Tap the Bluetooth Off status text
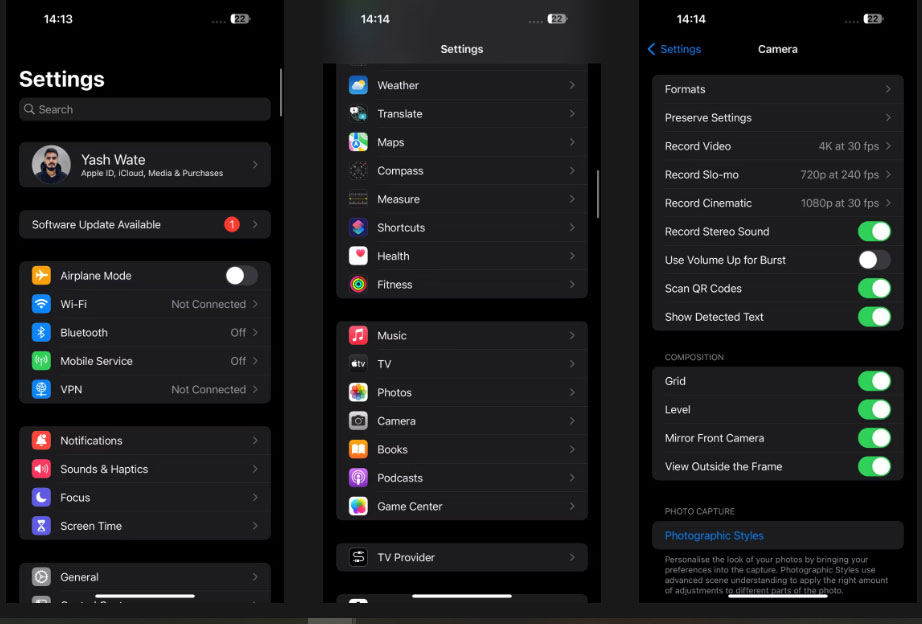Screen dimensions: 922x624 (238, 332)
